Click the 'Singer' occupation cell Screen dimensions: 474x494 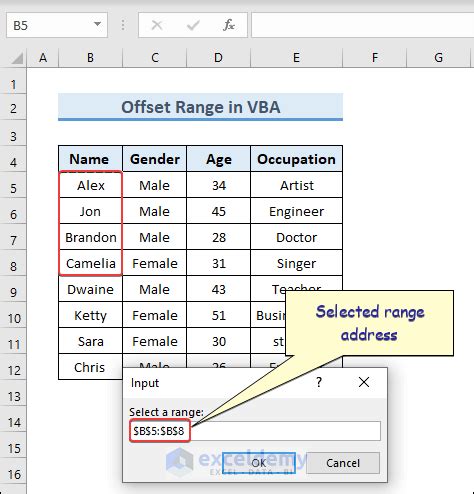click(296, 263)
